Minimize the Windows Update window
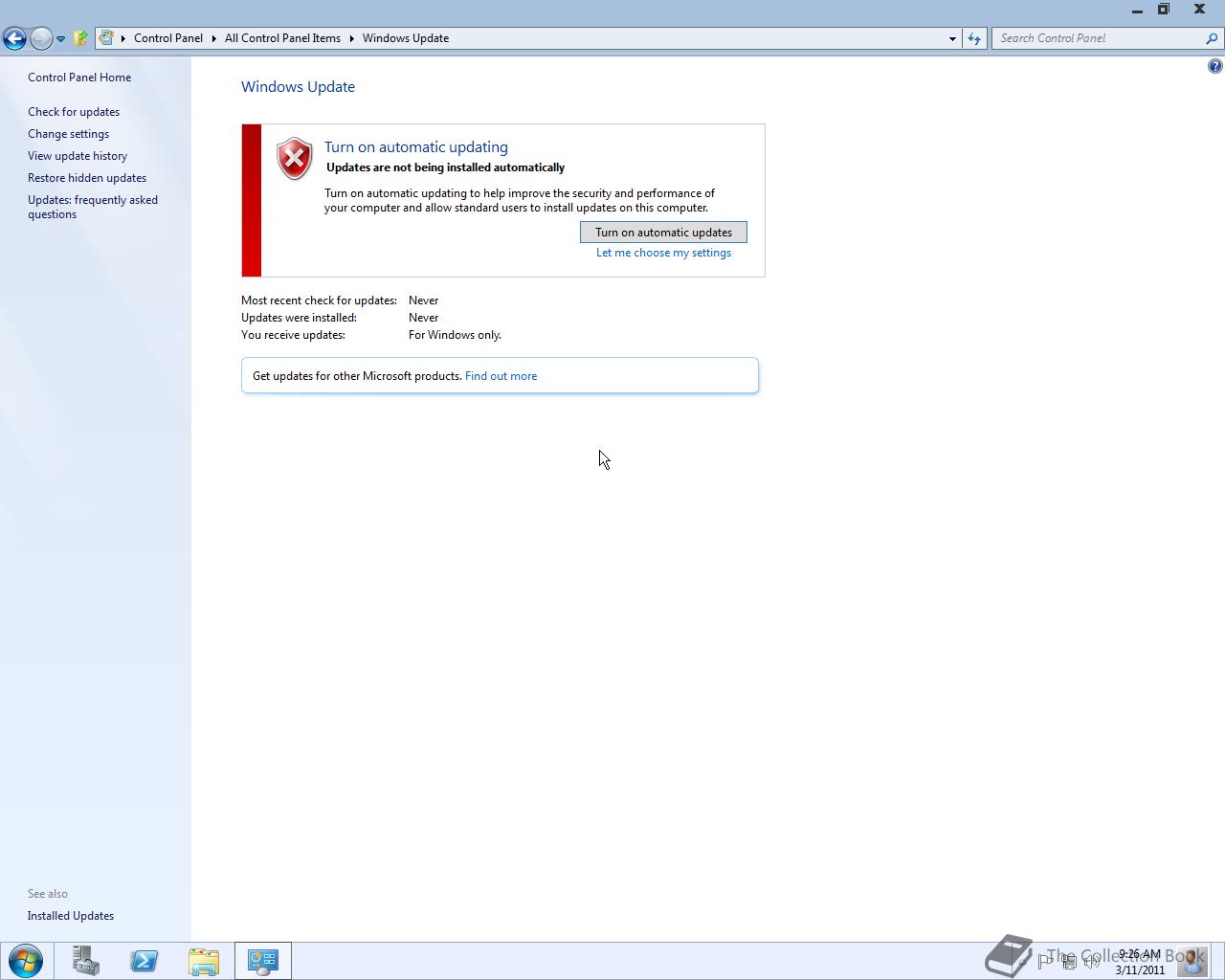This screenshot has height=980, width=1225. [x=1137, y=10]
